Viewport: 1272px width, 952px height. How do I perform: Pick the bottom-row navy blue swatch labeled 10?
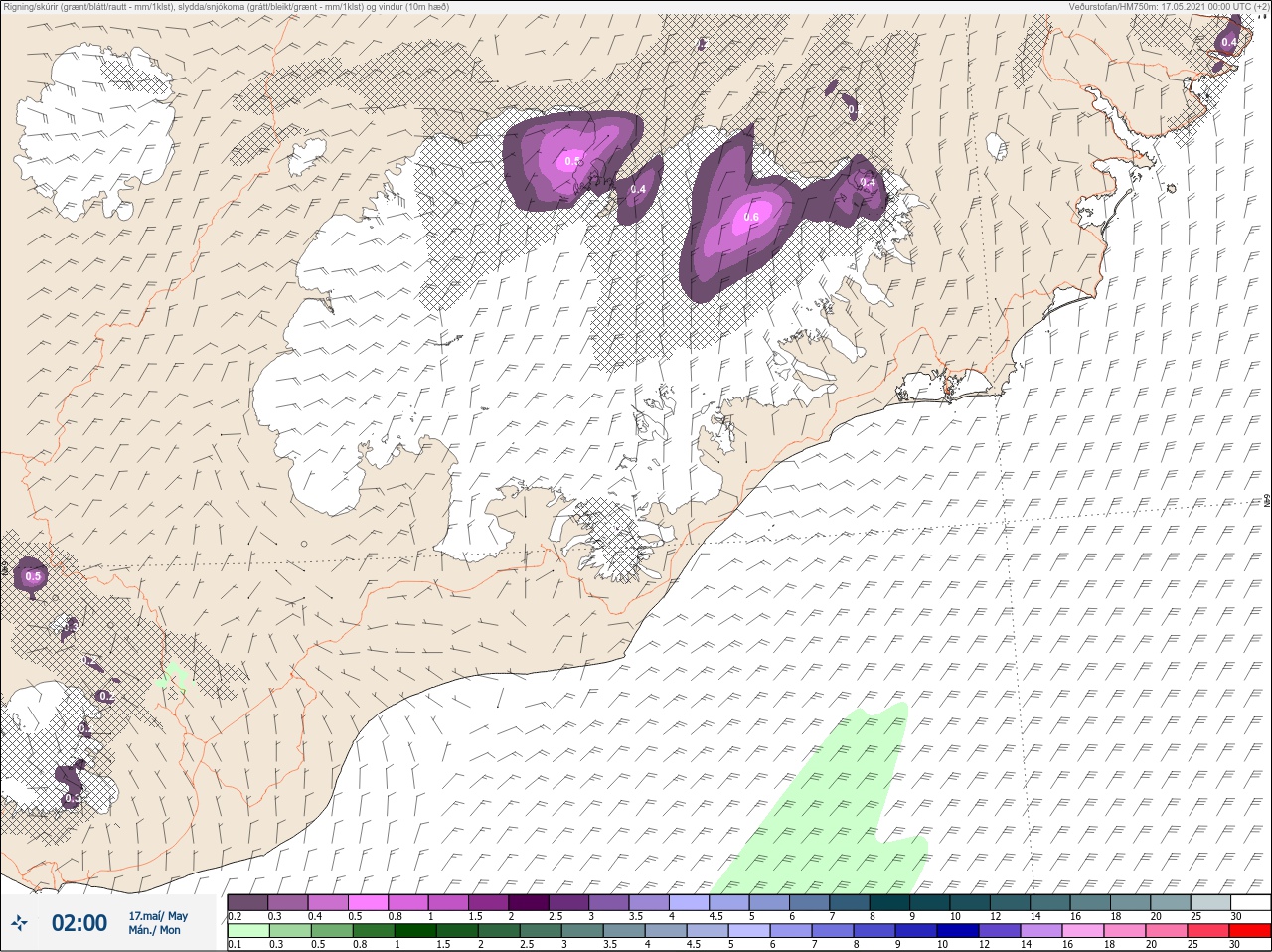click(x=958, y=931)
